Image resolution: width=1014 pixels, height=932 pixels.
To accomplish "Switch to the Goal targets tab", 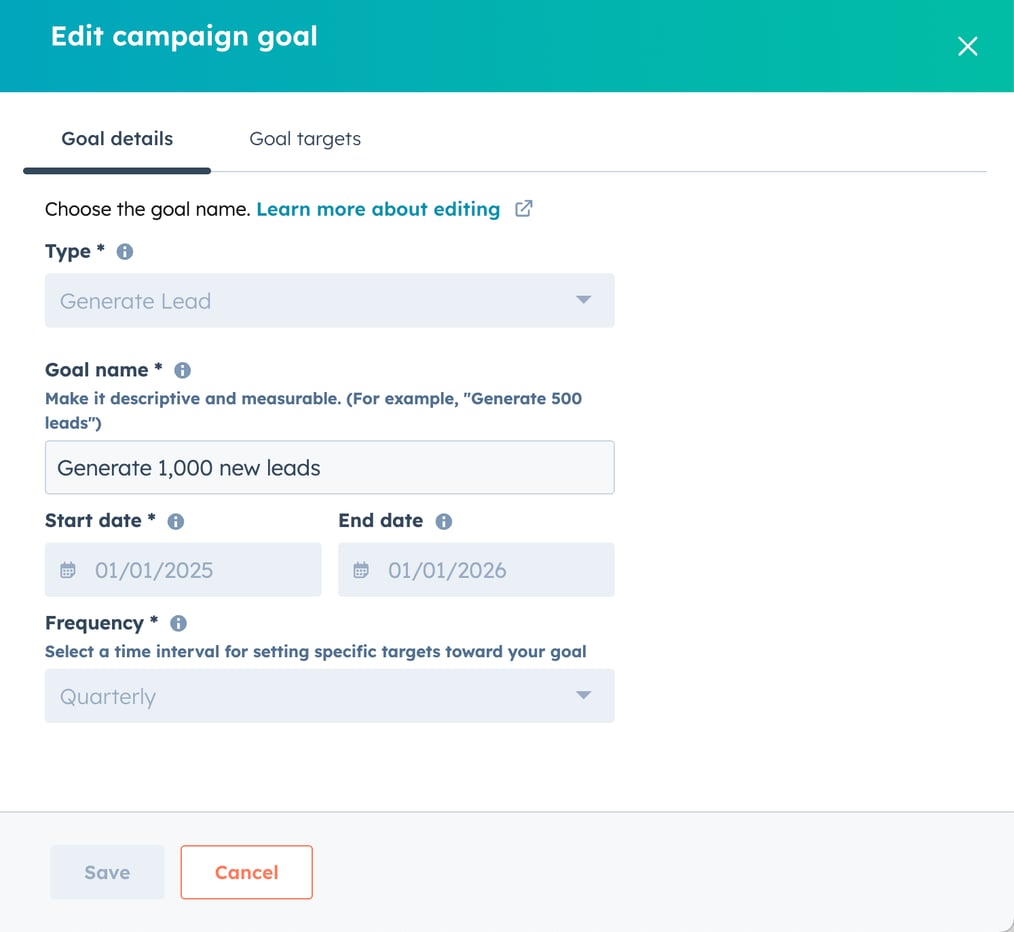I will [305, 138].
